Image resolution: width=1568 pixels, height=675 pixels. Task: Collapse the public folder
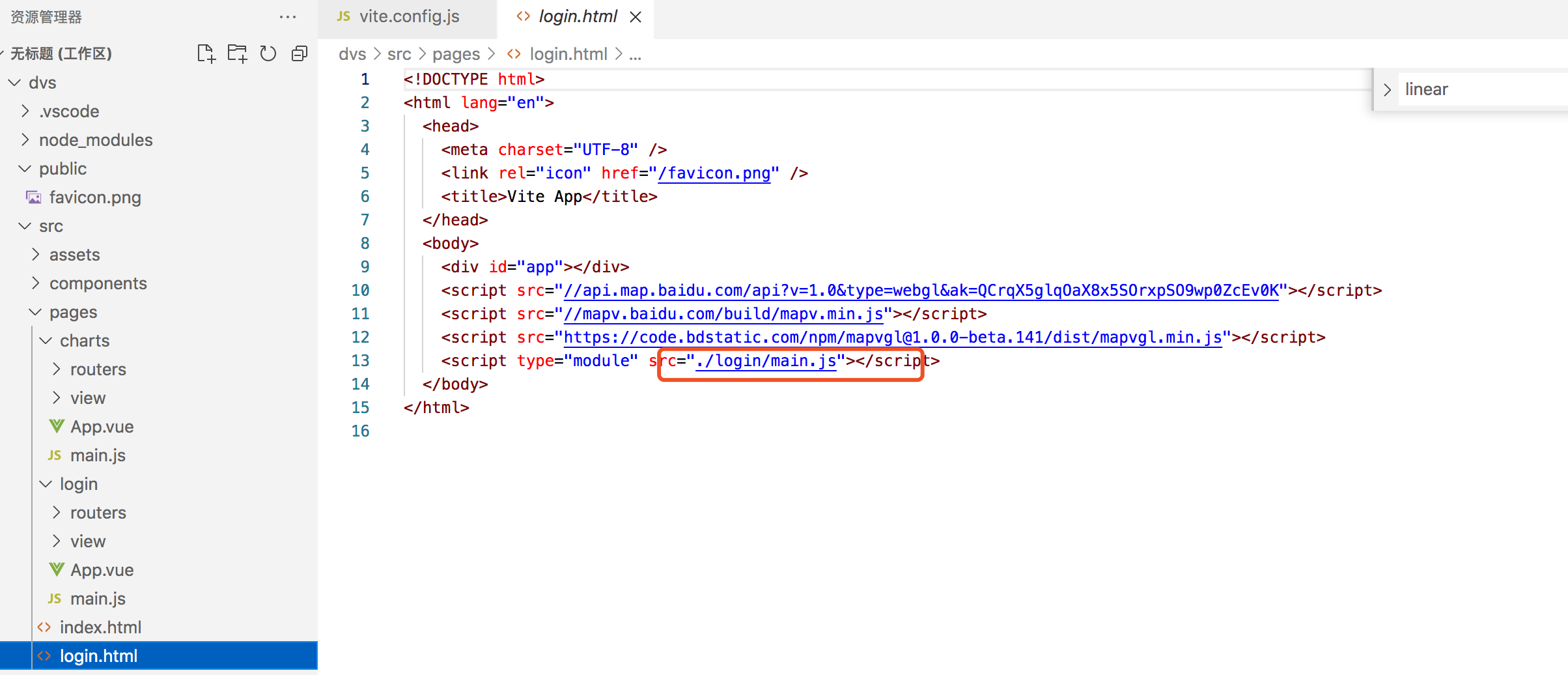pyautogui.click(x=25, y=169)
